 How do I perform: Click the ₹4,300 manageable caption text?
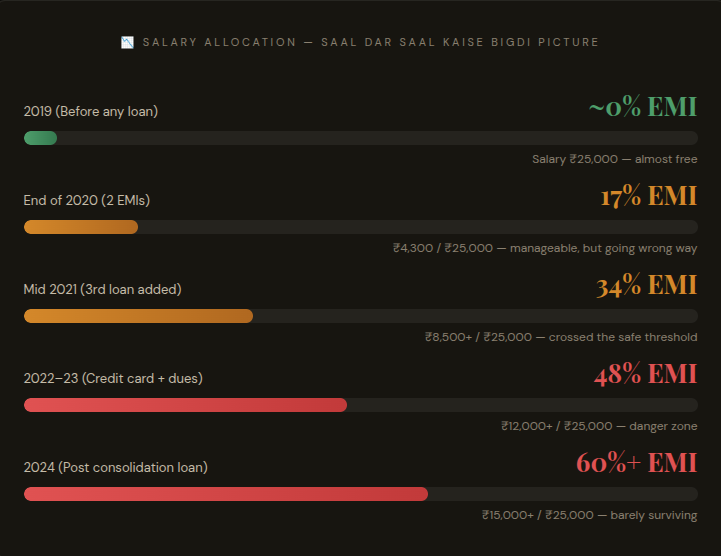pyautogui.click(x=545, y=248)
